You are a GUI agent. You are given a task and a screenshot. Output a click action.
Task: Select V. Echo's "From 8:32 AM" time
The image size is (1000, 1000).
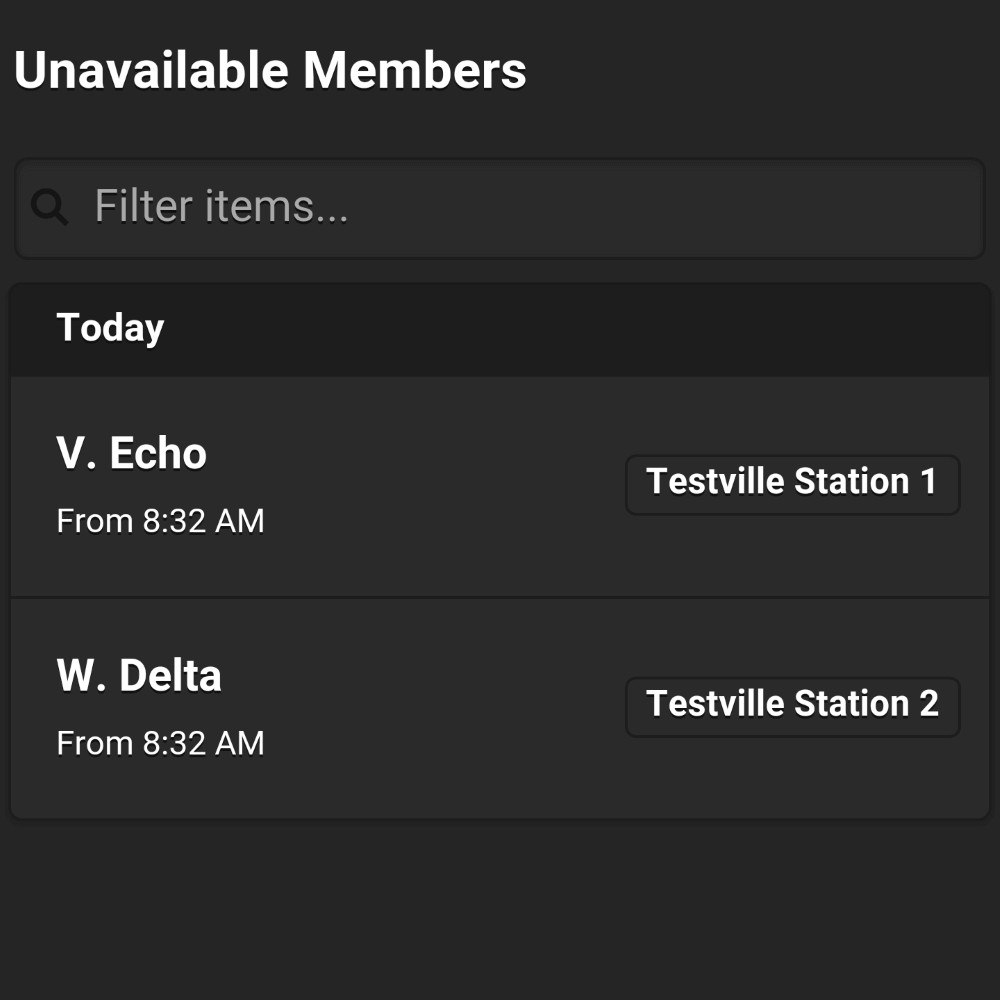160,521
